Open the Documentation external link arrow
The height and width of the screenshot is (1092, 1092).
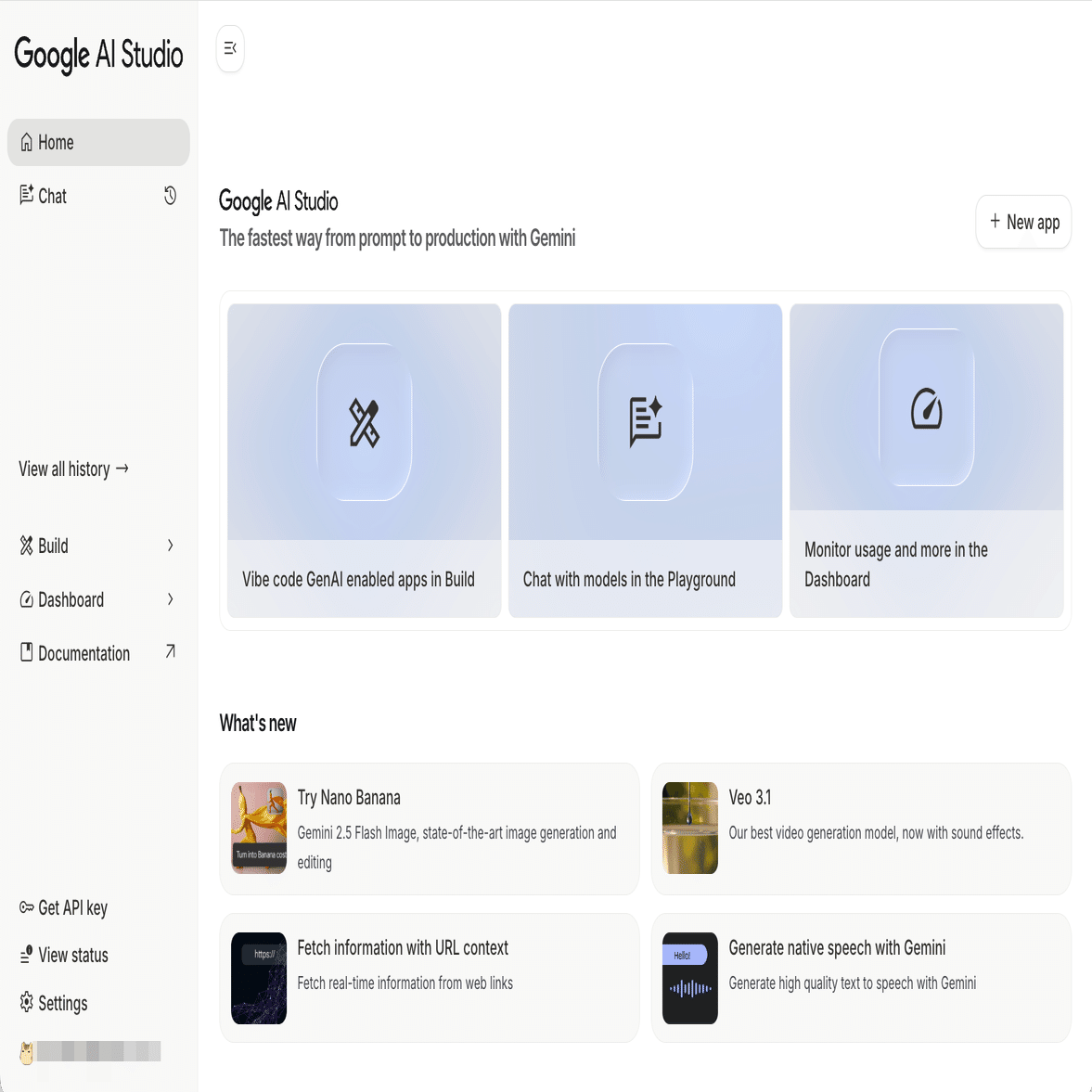point(171,652)
